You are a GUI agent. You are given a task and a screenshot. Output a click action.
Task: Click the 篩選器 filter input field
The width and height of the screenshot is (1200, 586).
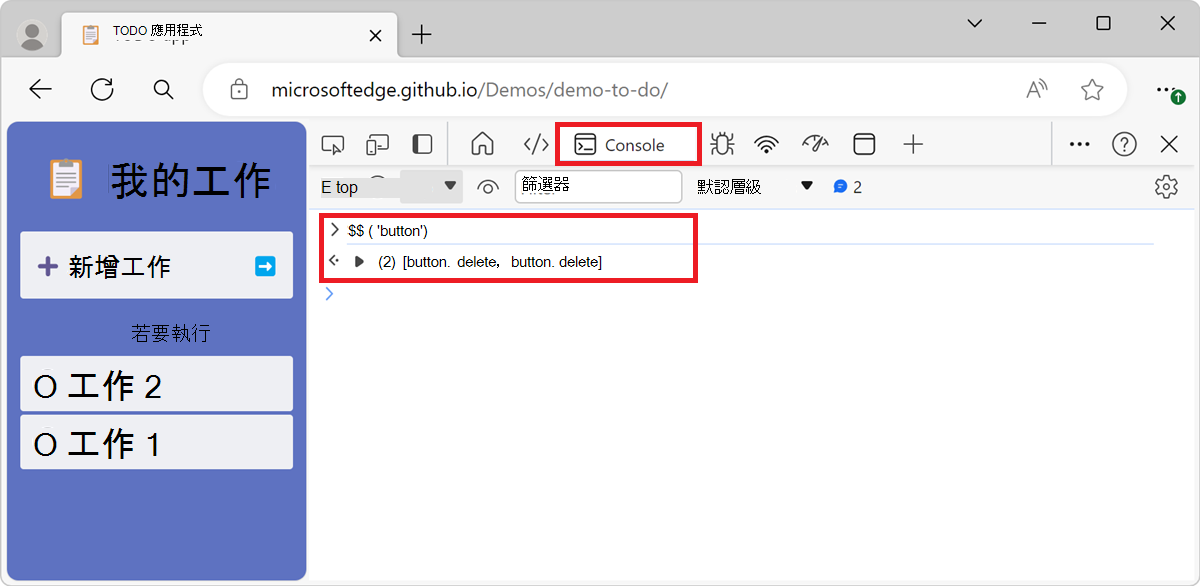point(598,186)
